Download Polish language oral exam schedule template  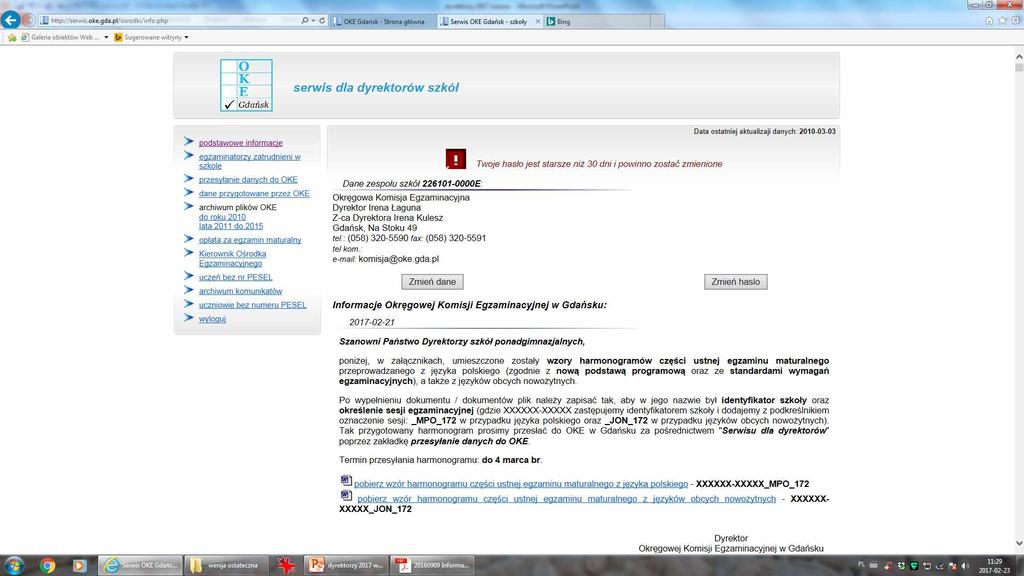click(x=520, y=484)
